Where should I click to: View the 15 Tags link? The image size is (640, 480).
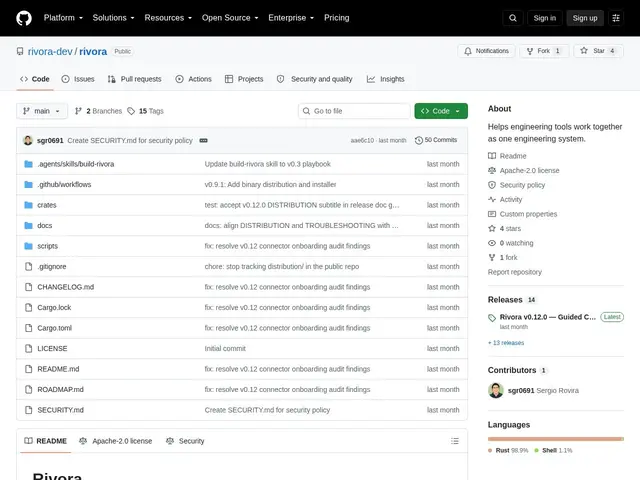point(145,111)
